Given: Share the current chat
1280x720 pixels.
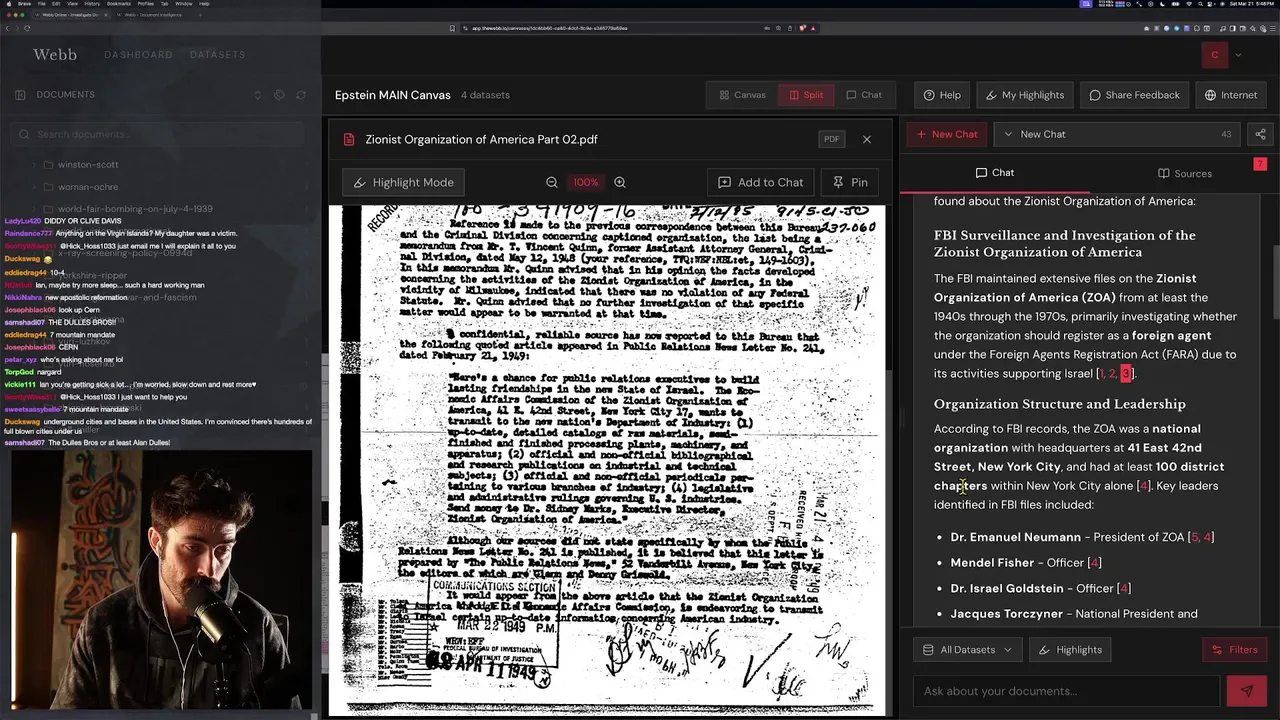Looking at the screenshot, I should pyautogui.click(x=1260, y=134).
